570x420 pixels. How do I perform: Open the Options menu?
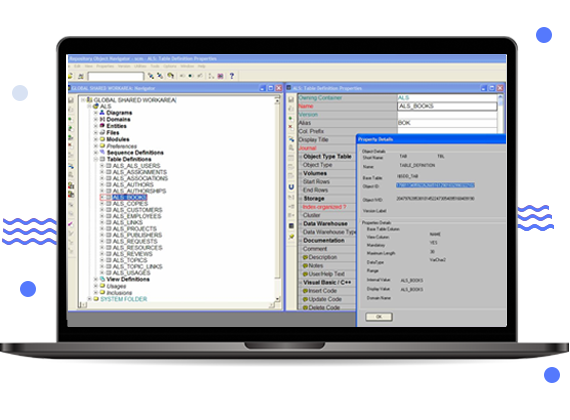pyautogui.click(x=170, y=67)
